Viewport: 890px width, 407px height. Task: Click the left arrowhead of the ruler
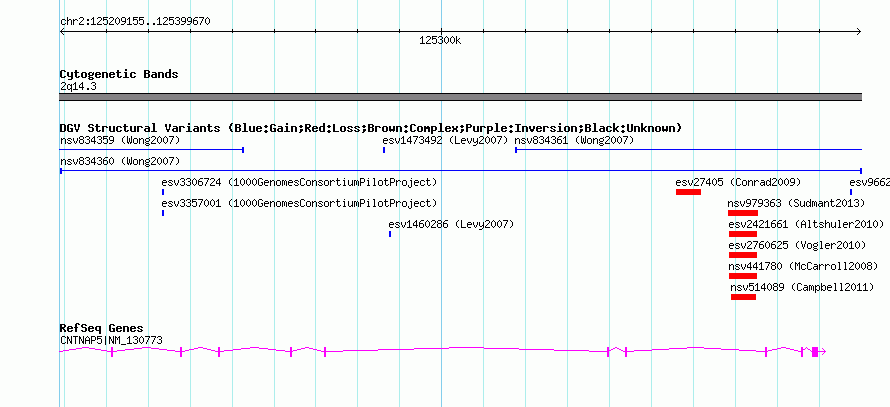coord(62,32)
